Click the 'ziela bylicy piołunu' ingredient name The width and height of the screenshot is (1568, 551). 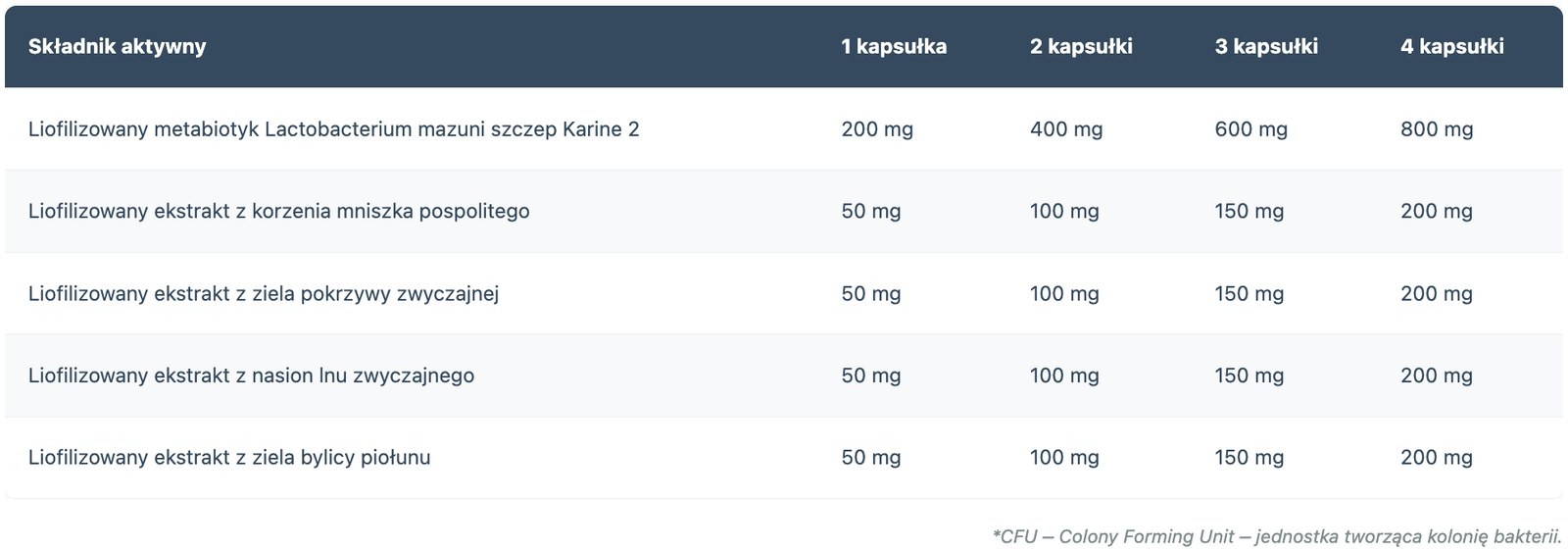pyautogui.click(x=228, y=457)
